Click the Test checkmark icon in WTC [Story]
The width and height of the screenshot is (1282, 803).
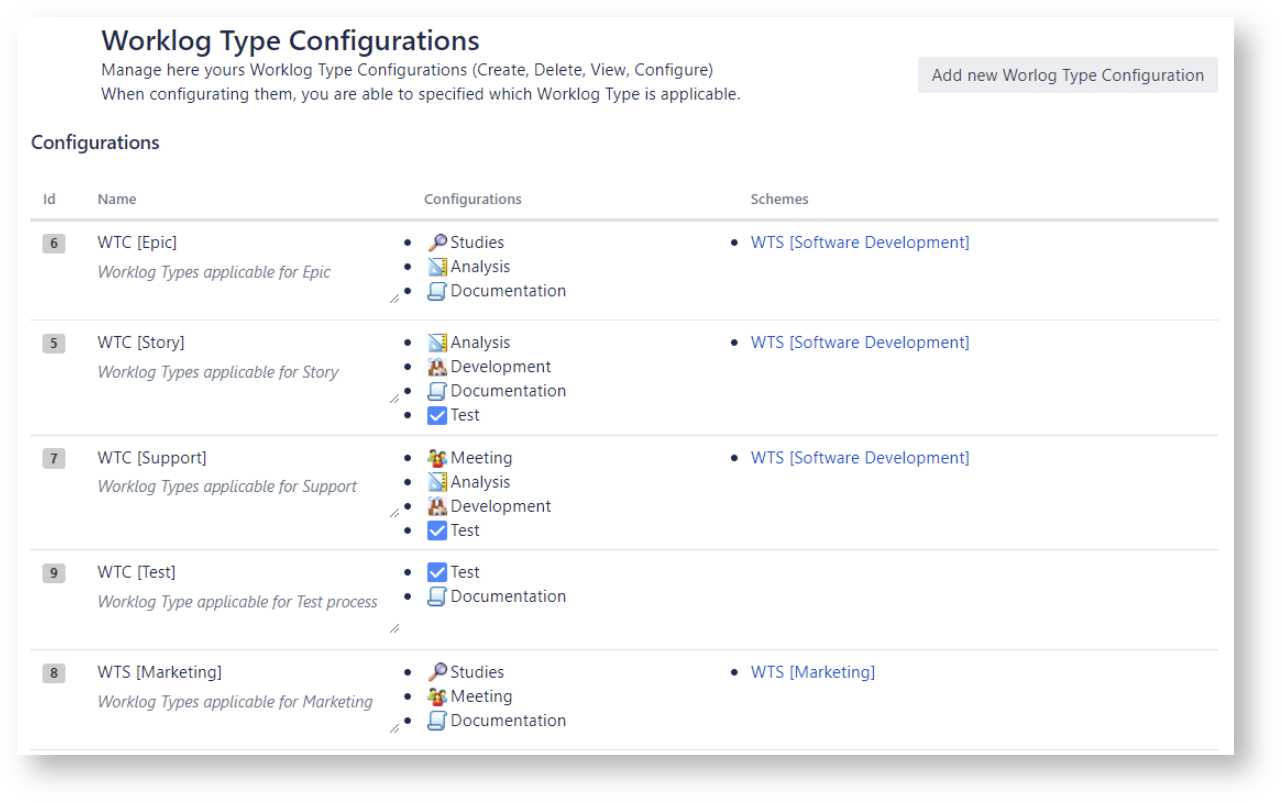click(x=437, y=415)
